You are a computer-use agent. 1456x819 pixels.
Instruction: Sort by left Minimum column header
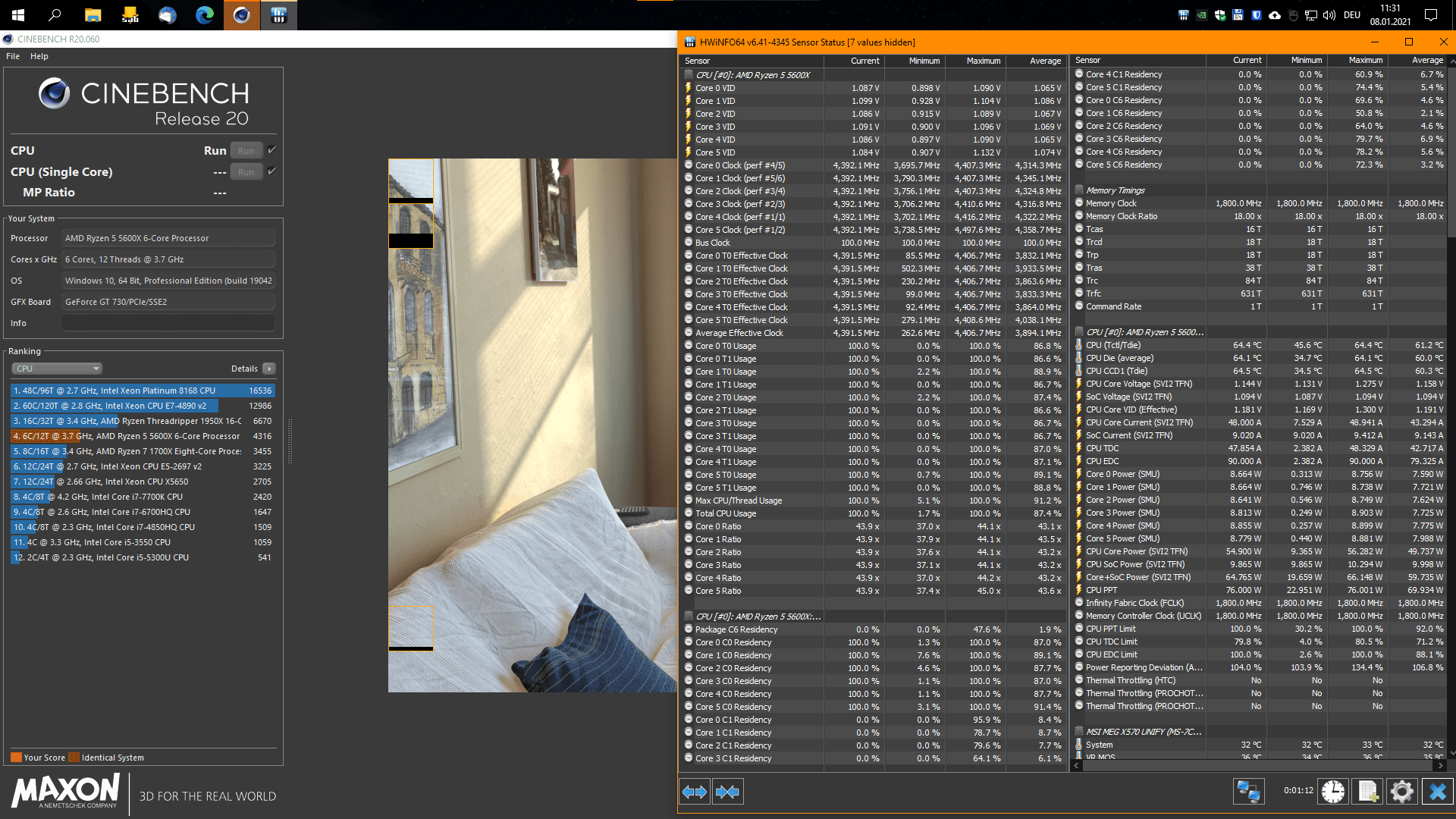click(915, 61)
